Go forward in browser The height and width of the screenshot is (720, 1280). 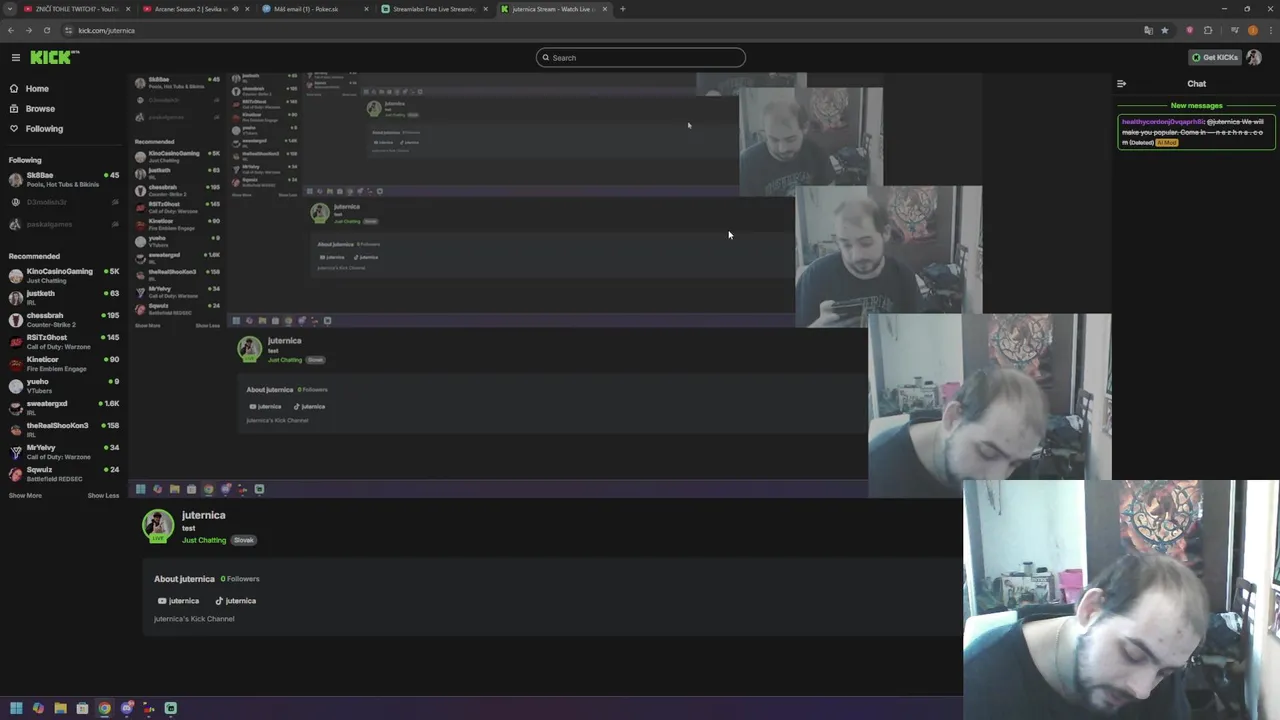click(28, 30)
